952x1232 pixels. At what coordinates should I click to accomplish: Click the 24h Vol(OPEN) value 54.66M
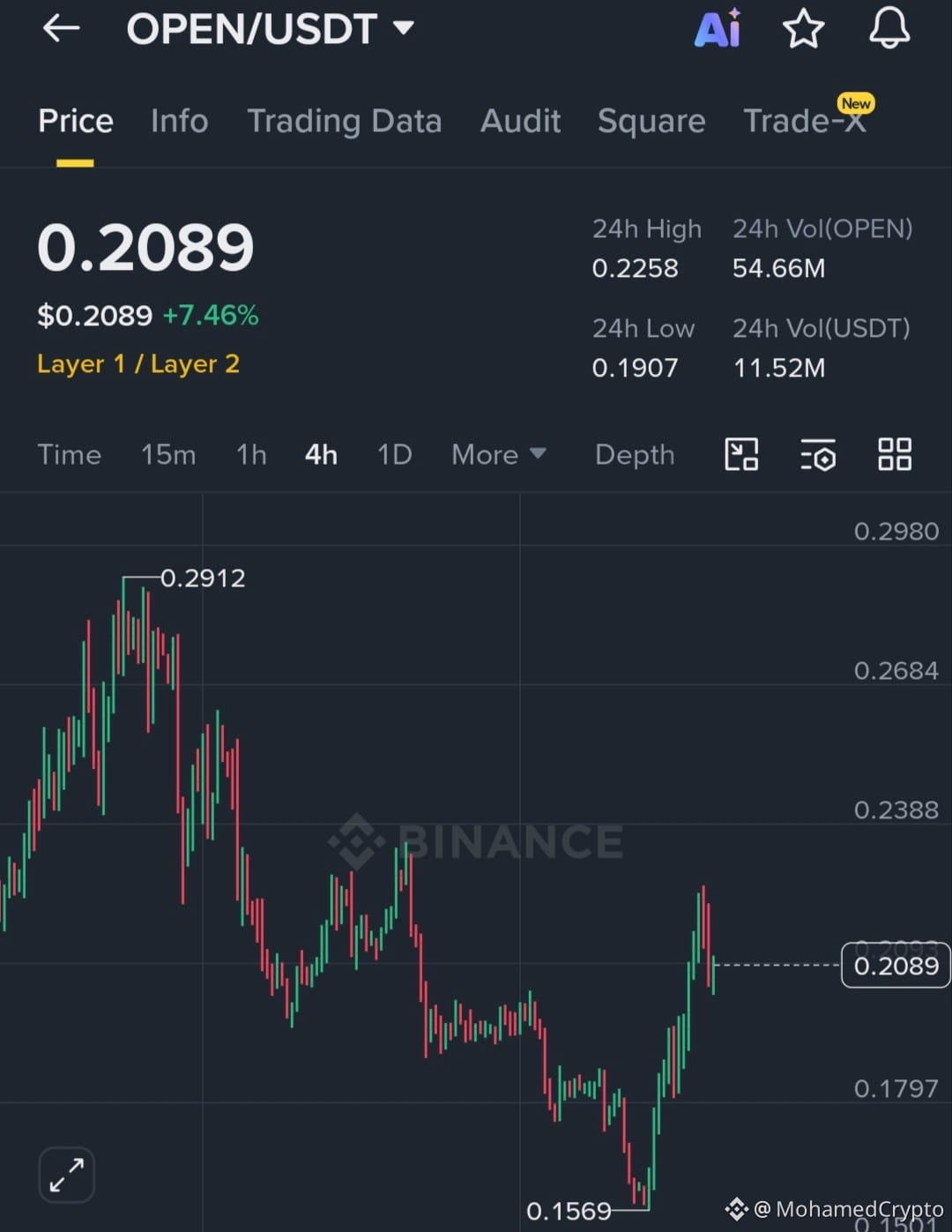(778, 268)
